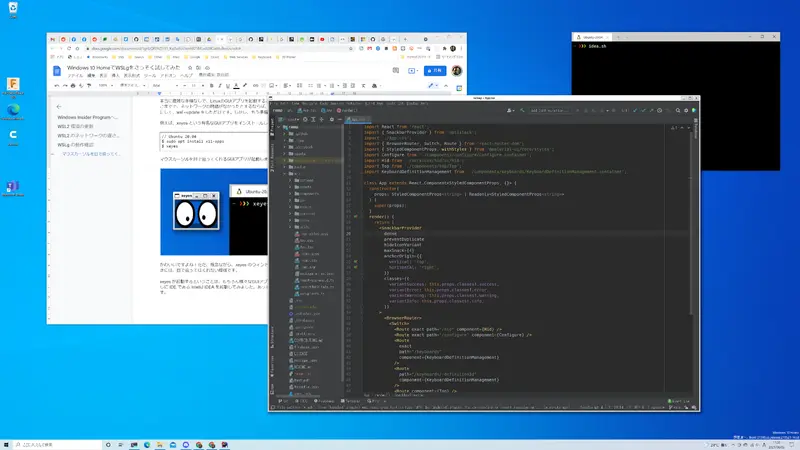Jump to WSLg の動作確認 outline heading
This screenshot has width=800, height=450.
coord(76,145)
